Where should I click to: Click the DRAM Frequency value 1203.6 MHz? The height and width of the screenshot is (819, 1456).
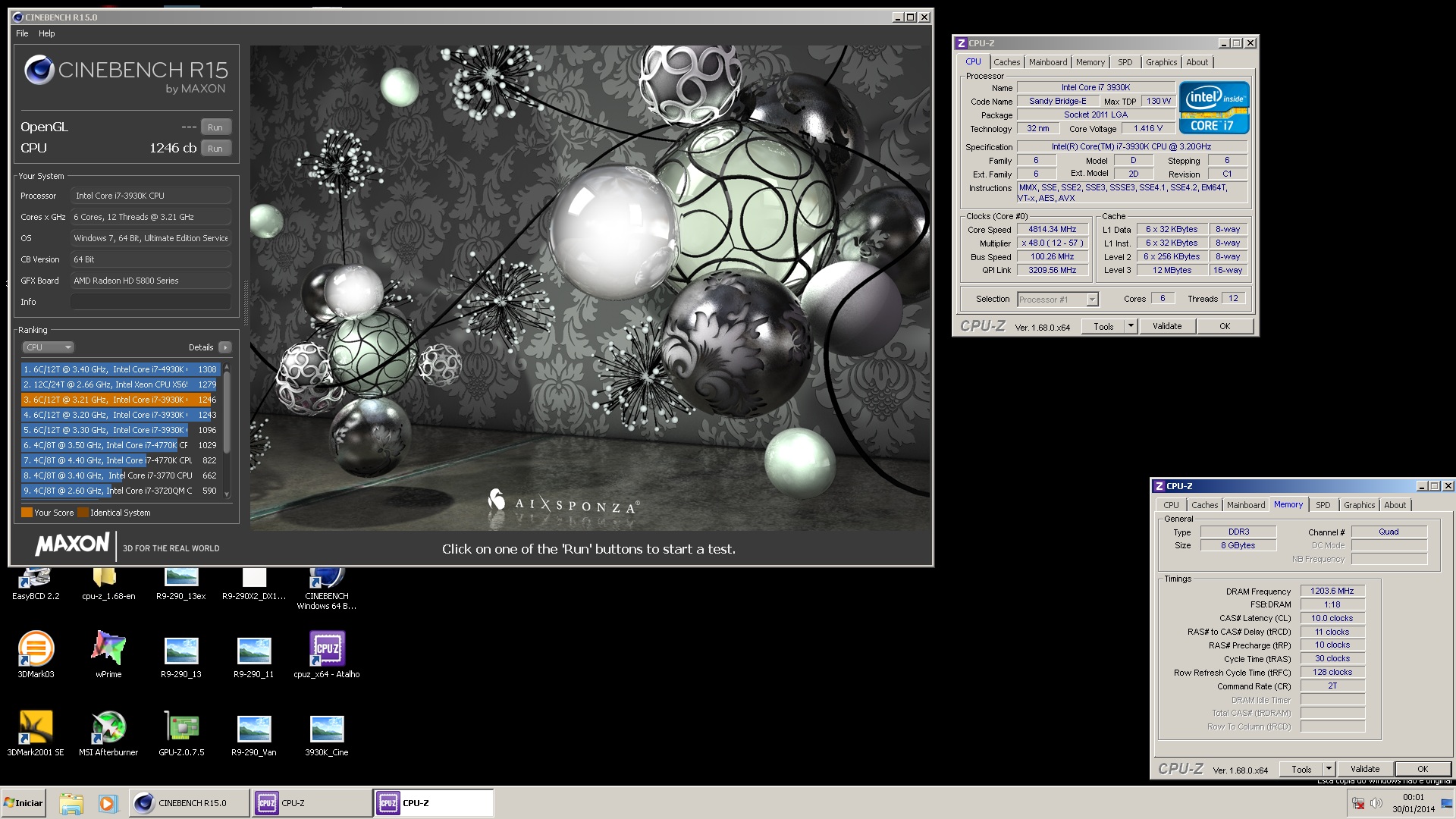click(x=1332, y=591)
